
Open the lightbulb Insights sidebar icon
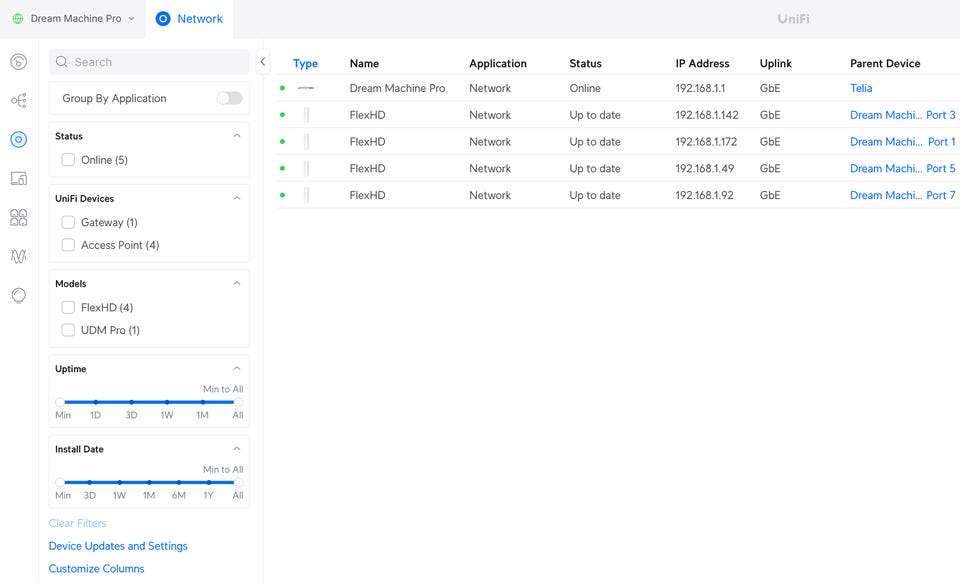point(18,295)
